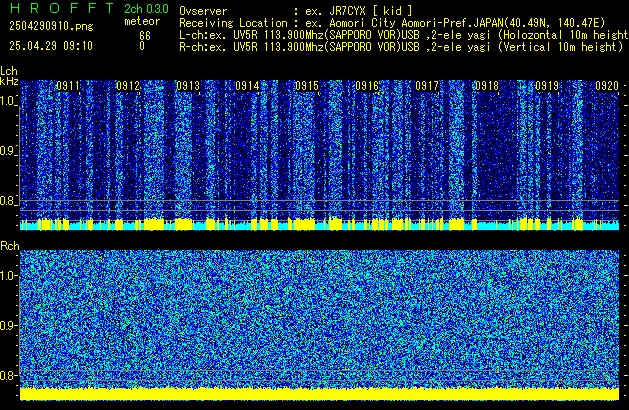This screenshot has height=410, width=629.
Task: Click the Rch 0.9 kHz axis label
Action: tap(8, 325)
